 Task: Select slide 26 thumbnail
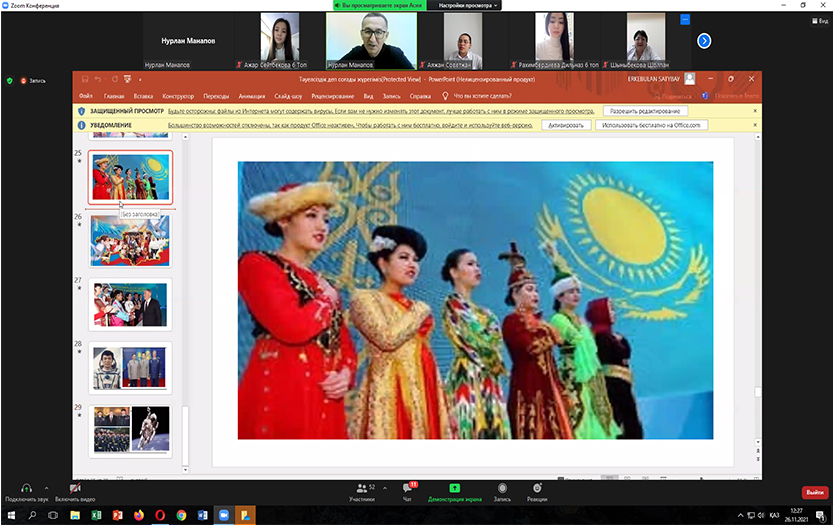pyautogui.click(x=130, y=240)
